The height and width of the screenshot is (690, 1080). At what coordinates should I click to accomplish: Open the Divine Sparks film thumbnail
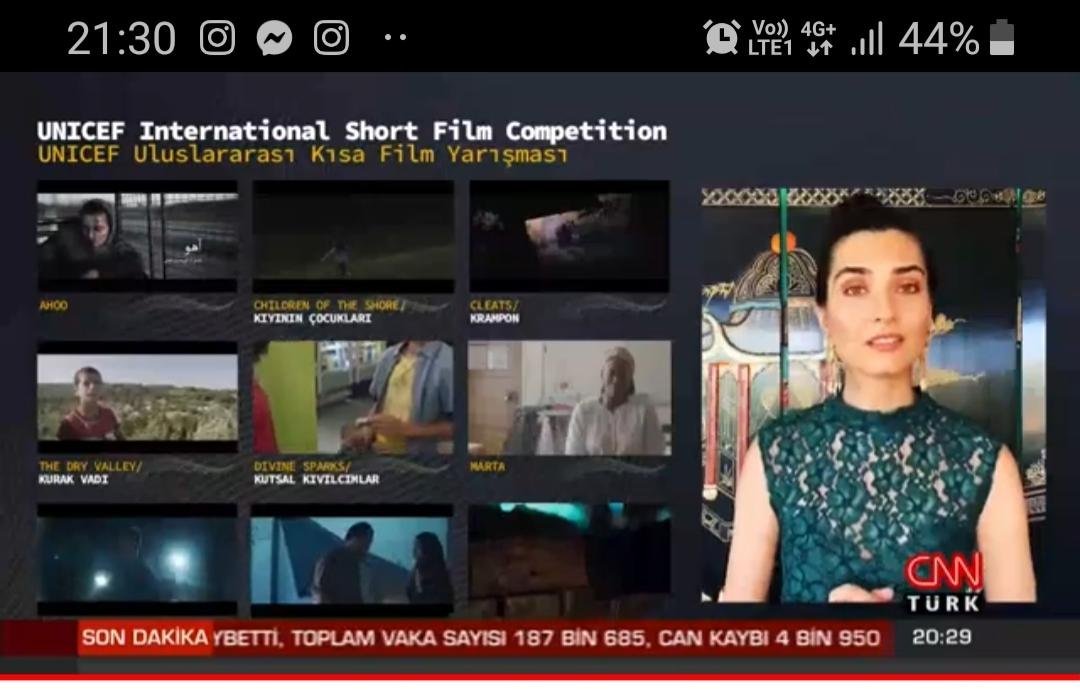point(352,398)
